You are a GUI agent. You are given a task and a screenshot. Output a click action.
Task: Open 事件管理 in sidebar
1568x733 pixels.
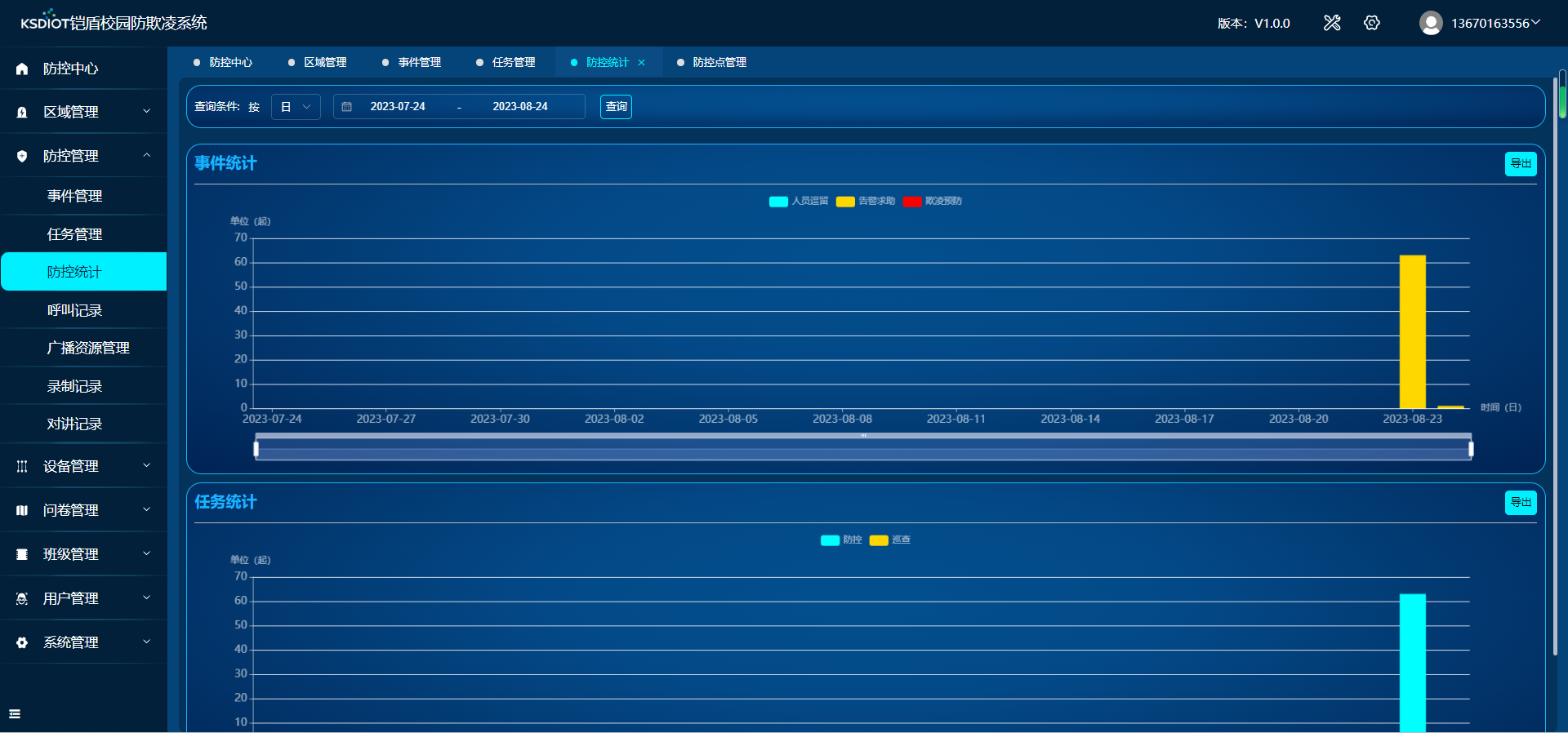click(x=83, y=196)
